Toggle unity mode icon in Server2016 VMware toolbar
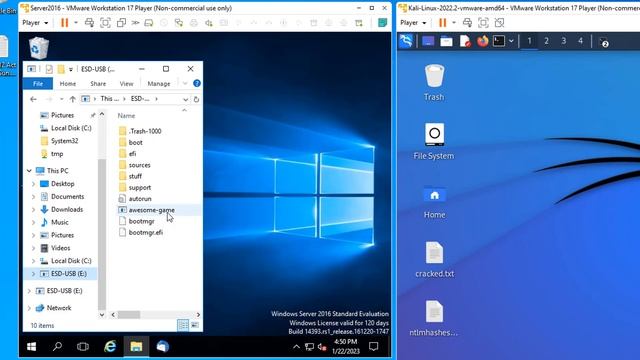This screenshot has width=640, height=360. tap(121, 23)
